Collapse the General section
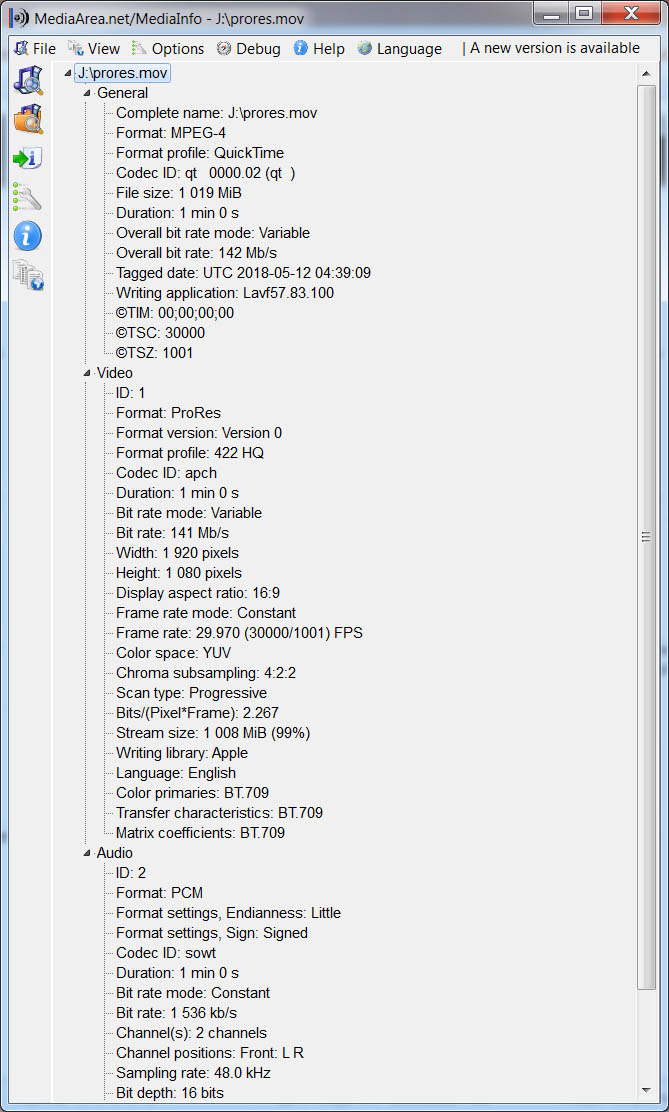 click(87, 94)
